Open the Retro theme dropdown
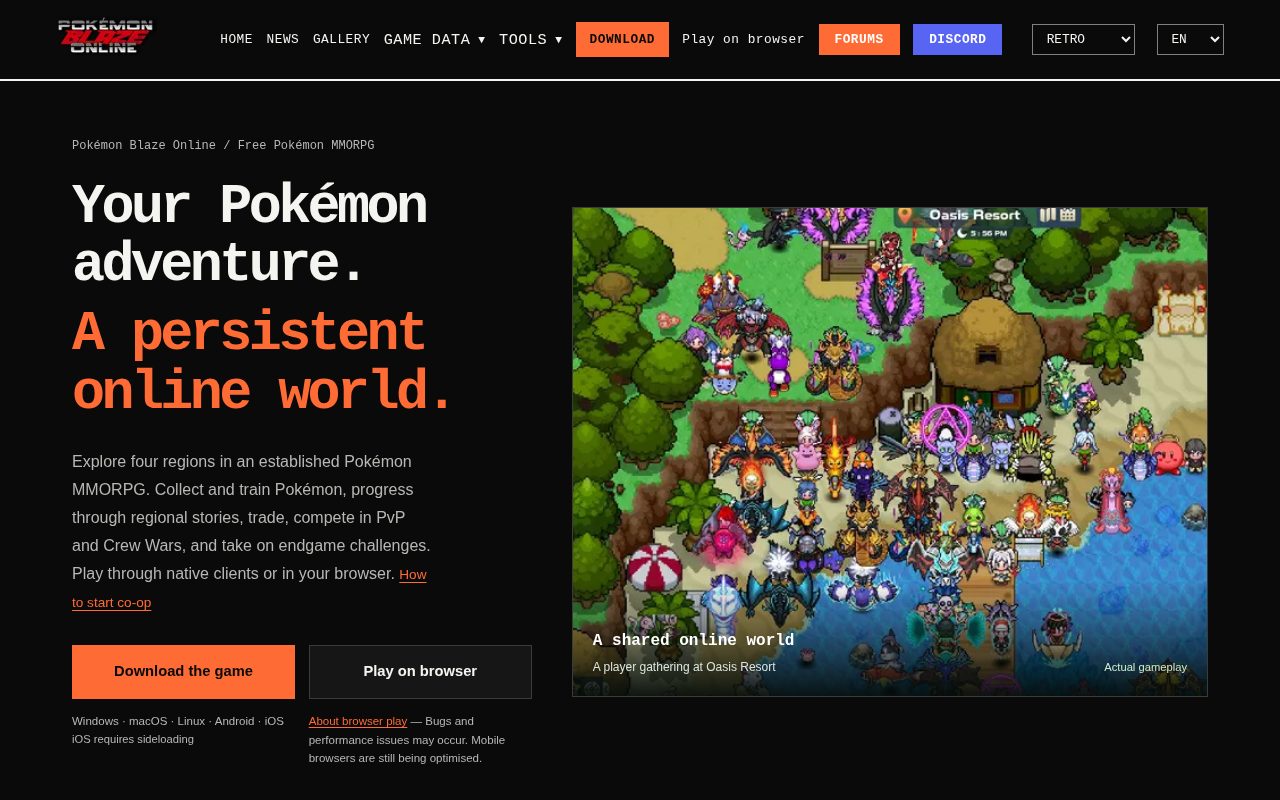This screenshot has height=800, width=1280. point(1083,39)
